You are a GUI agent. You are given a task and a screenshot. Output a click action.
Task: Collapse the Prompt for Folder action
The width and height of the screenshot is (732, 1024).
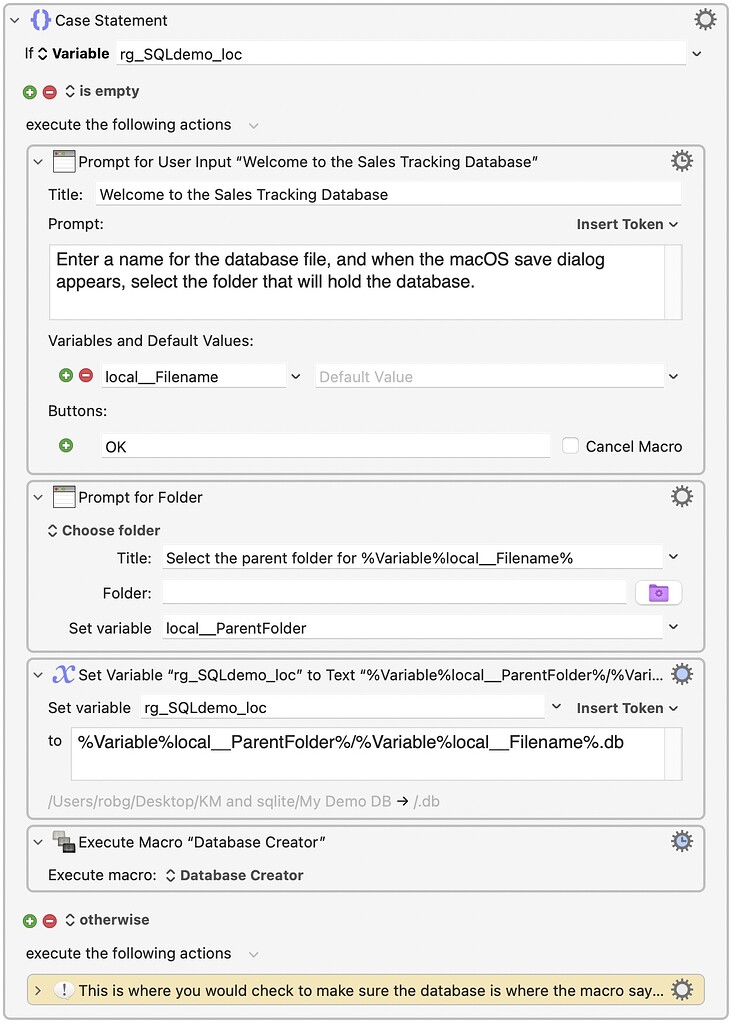click(x=38, y=498)
